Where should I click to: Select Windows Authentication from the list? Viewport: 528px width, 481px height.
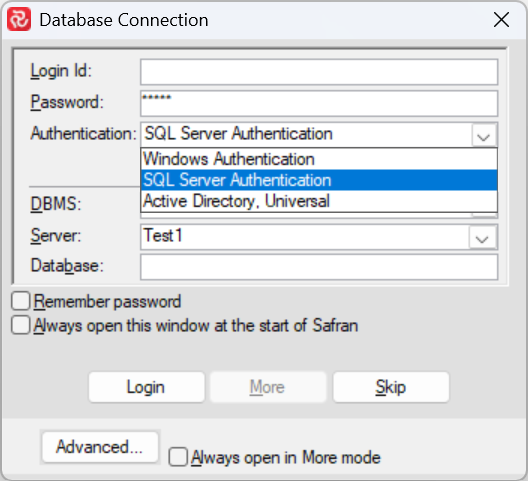click(319, 159)
